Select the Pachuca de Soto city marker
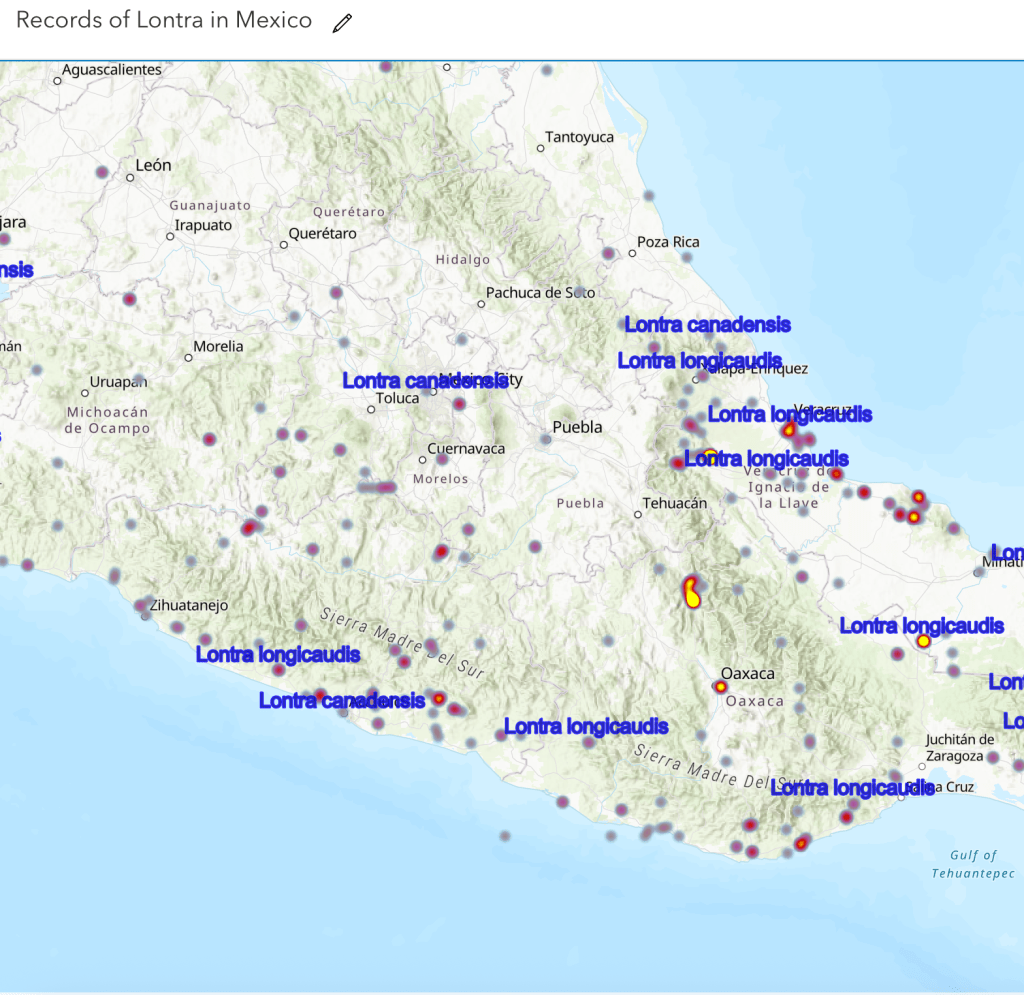 pos(481,304)
